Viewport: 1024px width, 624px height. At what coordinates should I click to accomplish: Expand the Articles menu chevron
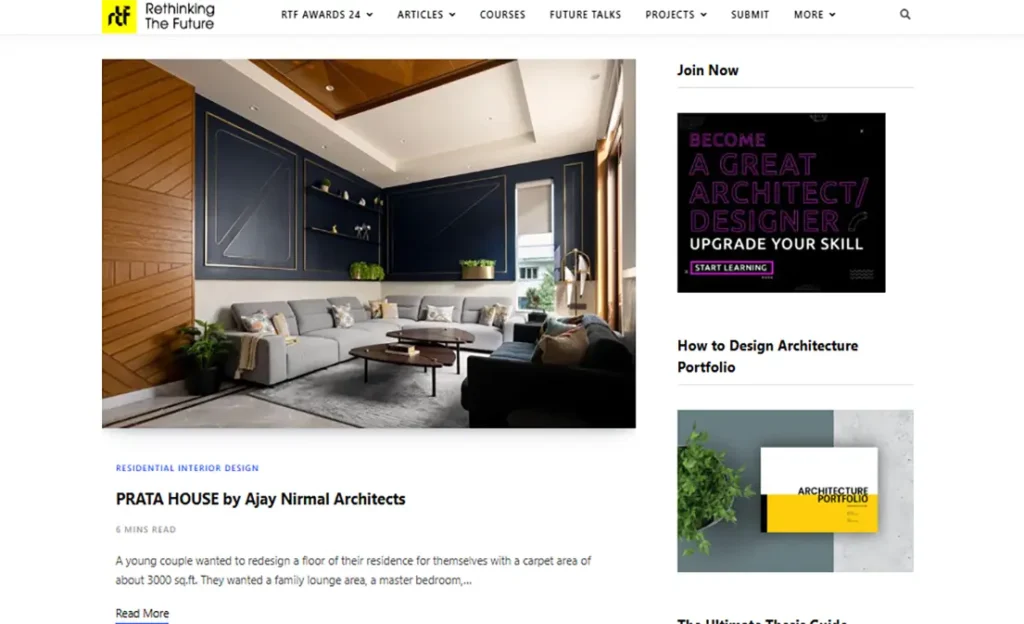point(453,14)
